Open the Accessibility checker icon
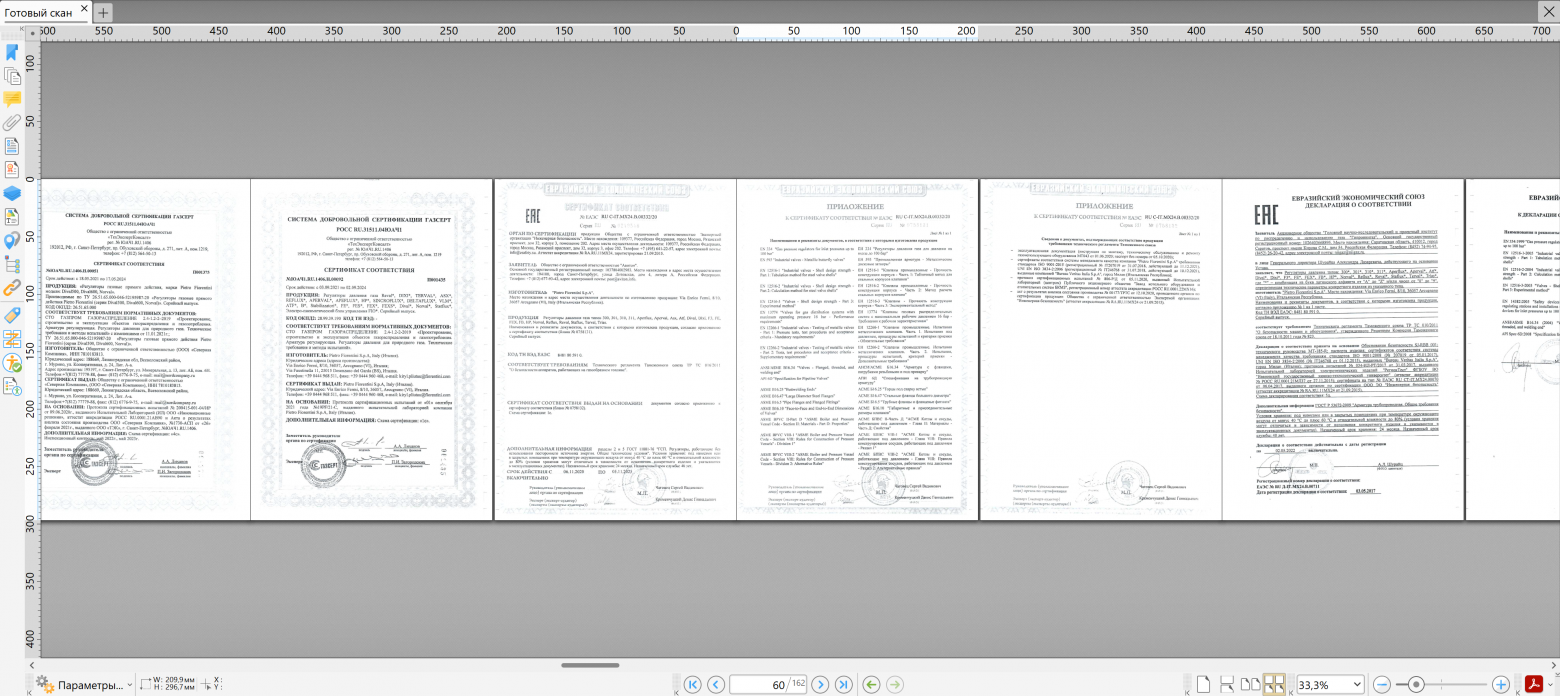1560x696 pixels. [x=12, y=363]
